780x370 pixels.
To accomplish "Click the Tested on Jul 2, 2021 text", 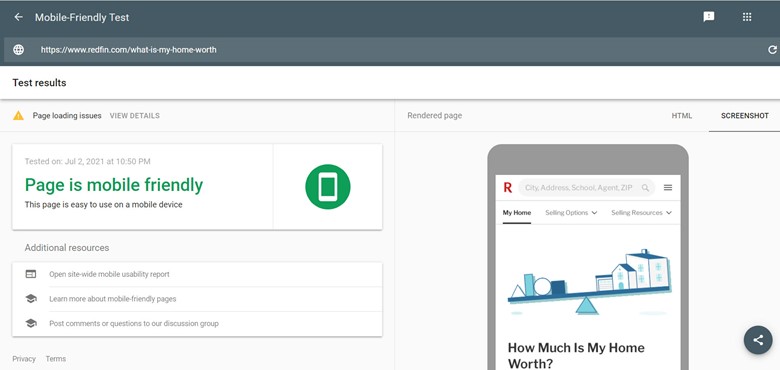I will [88, 161].
